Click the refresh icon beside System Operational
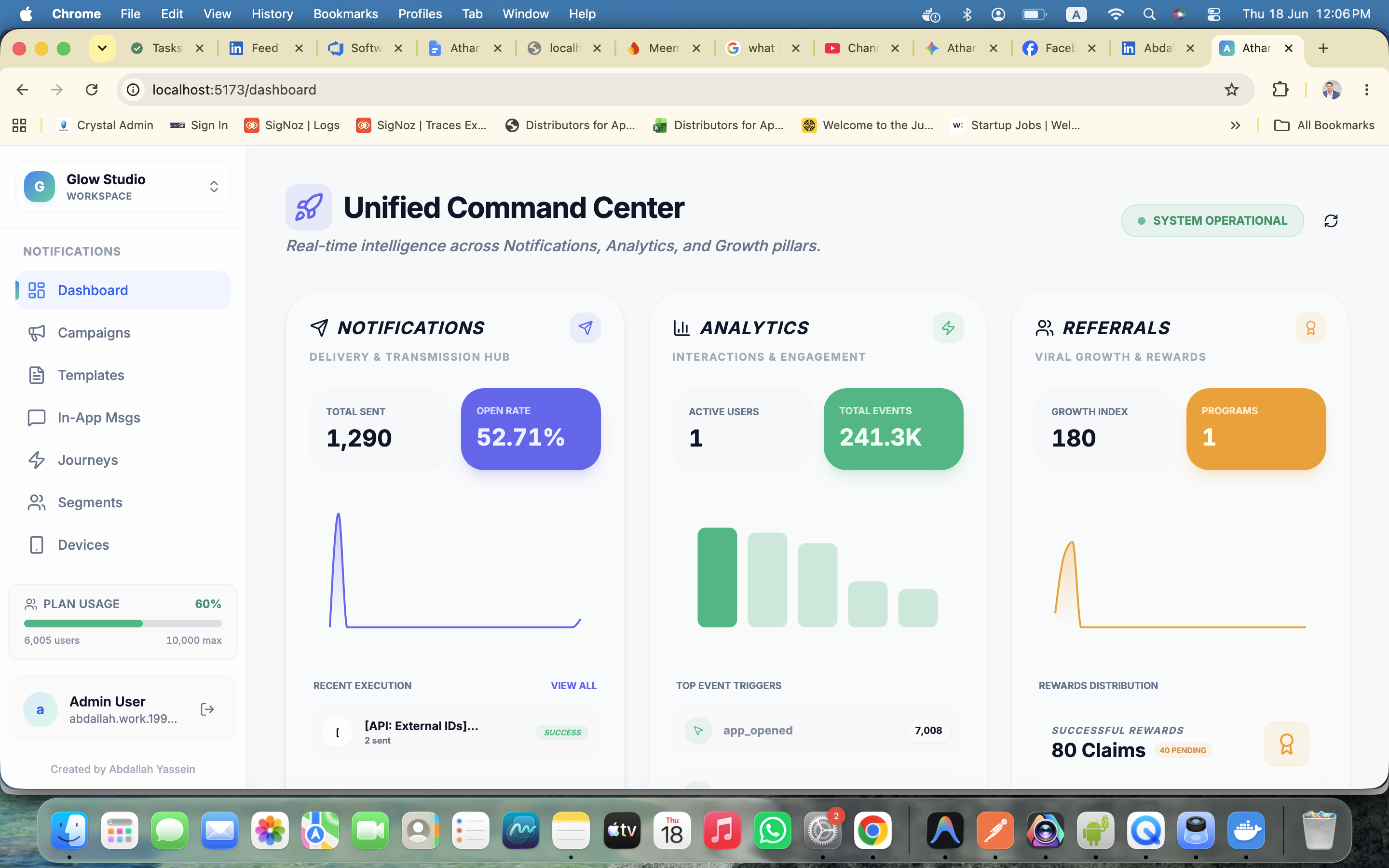 click(x=1331, y=221)
